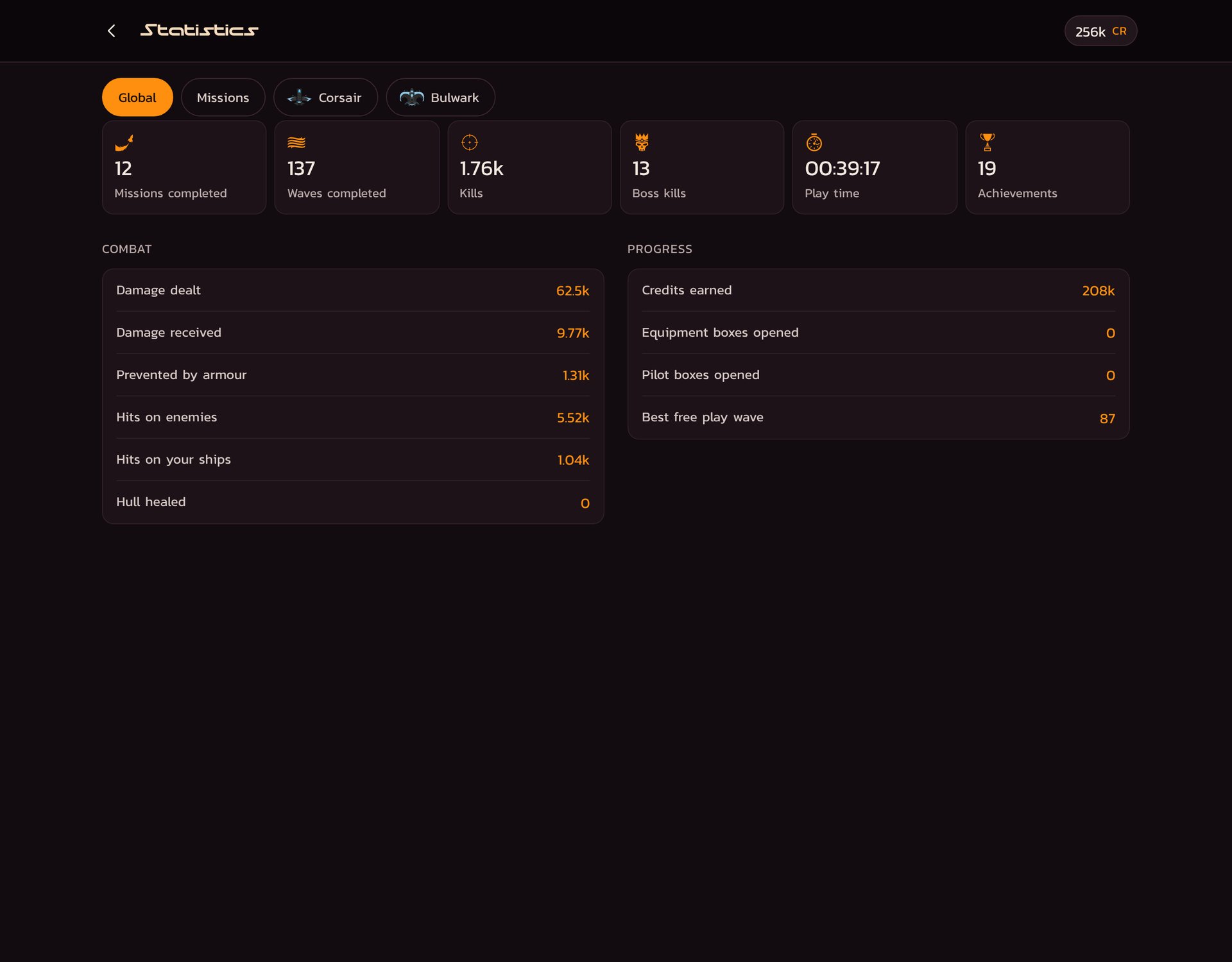The image size is (1232, 962).
Task: Click the play time stopwatch icon
Action: 814,142
